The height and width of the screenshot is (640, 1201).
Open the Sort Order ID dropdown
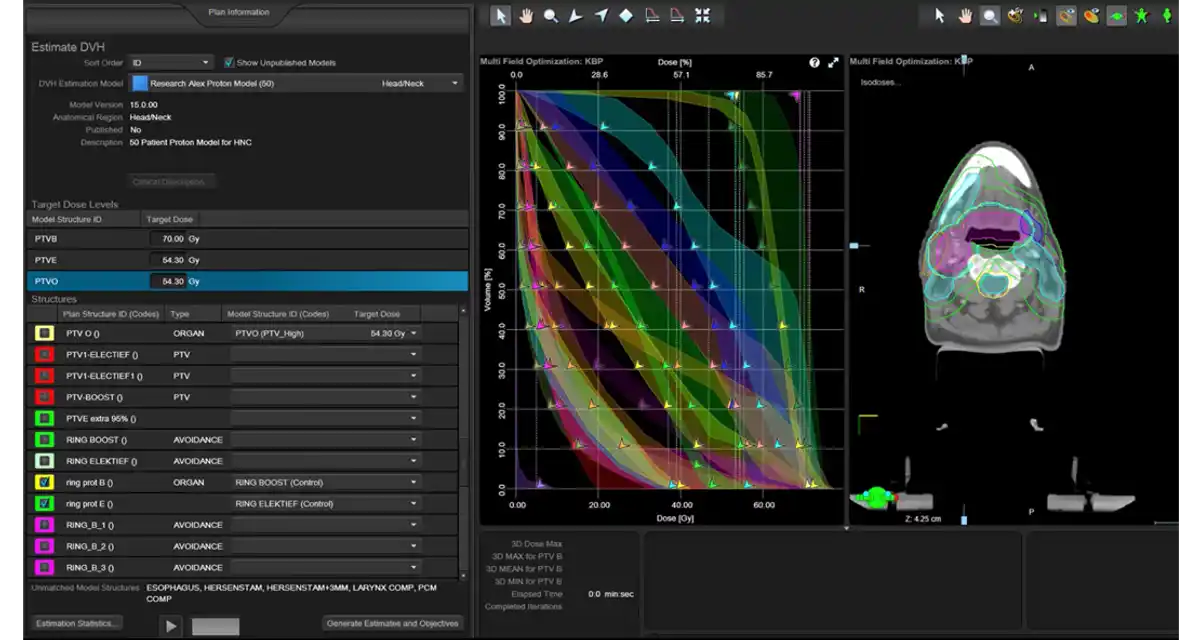(170, 63)
